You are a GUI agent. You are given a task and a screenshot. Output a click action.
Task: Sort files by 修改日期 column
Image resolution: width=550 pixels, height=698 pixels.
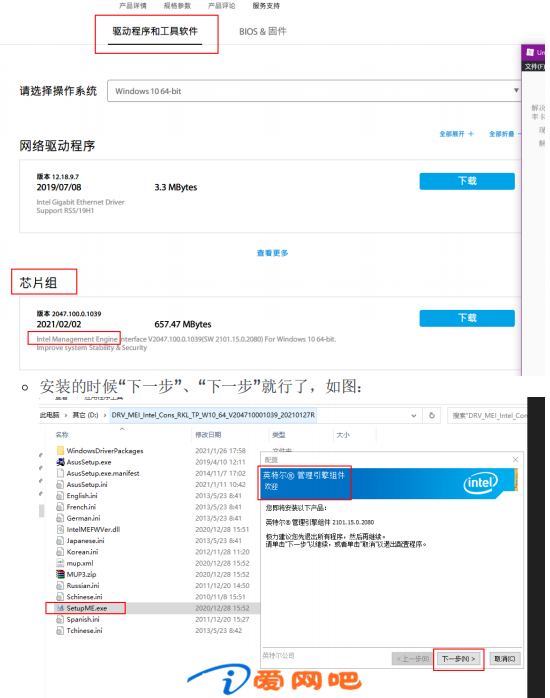(208, 434)
